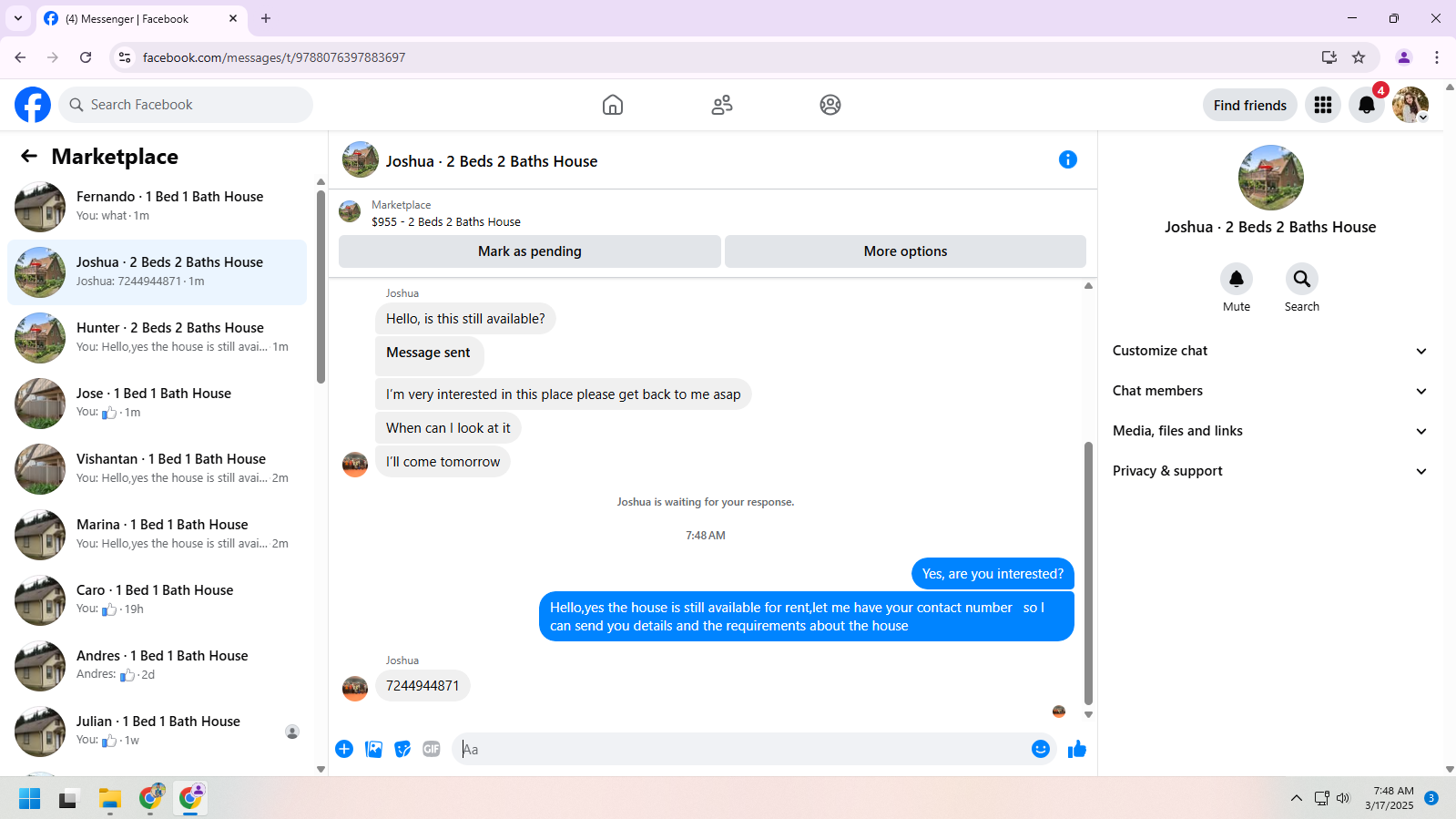
Task: Open Chrome install app icon
Action: pyautogui.click(x=1329, y=57)
